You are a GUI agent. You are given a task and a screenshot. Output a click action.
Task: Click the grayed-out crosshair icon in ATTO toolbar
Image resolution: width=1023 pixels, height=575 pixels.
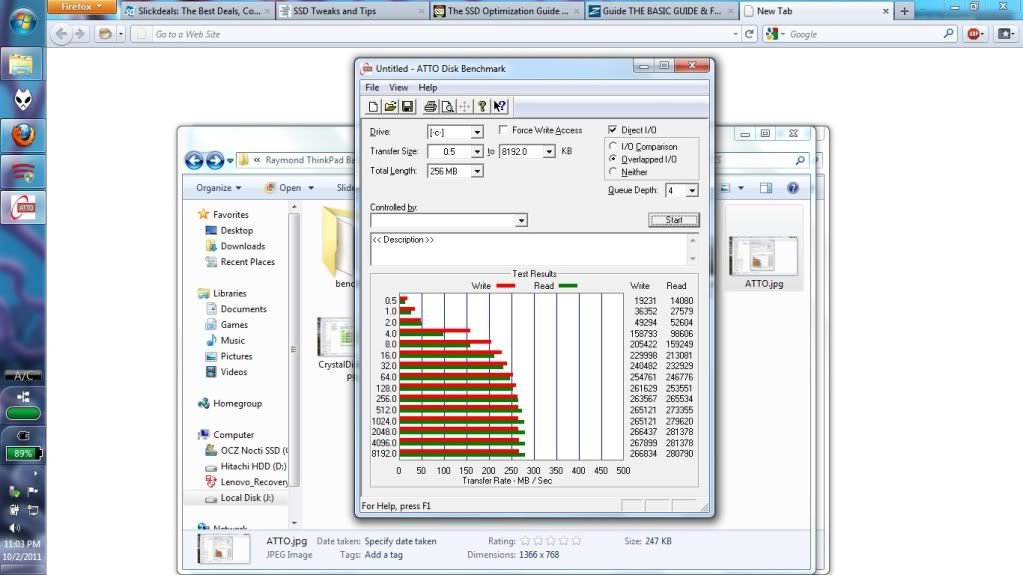(x=465, y=106)
